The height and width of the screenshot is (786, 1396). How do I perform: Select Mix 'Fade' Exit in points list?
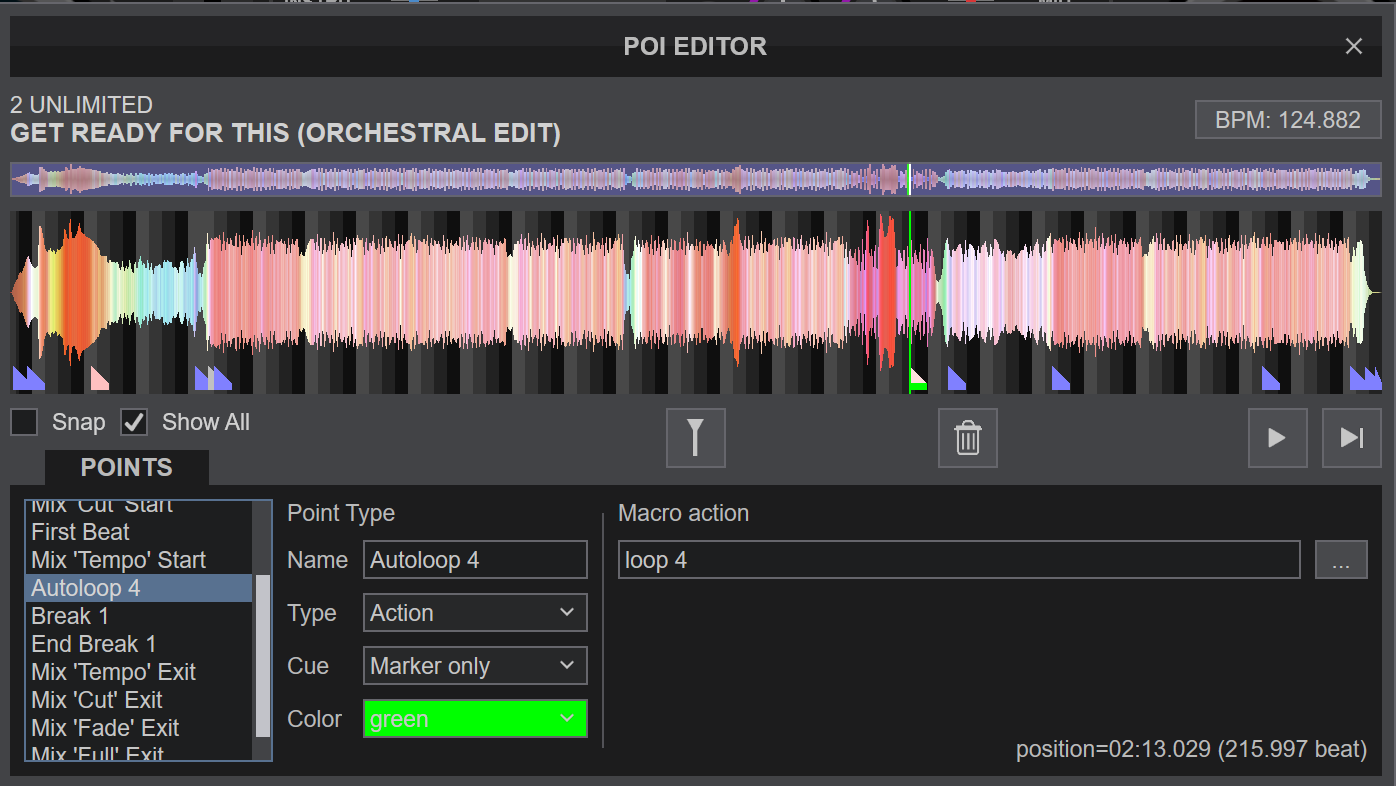(x=139, y=728)
